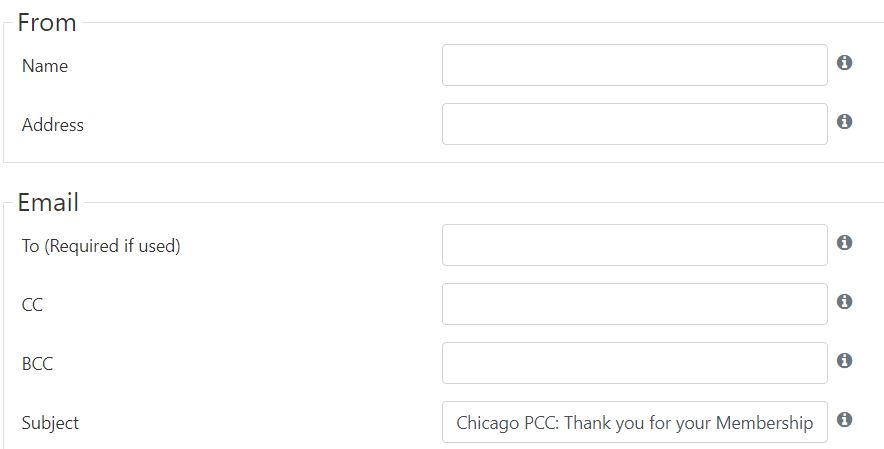Click the Name label text
The height and width of the screenshot is (449, 884).
tap(45, 66)
